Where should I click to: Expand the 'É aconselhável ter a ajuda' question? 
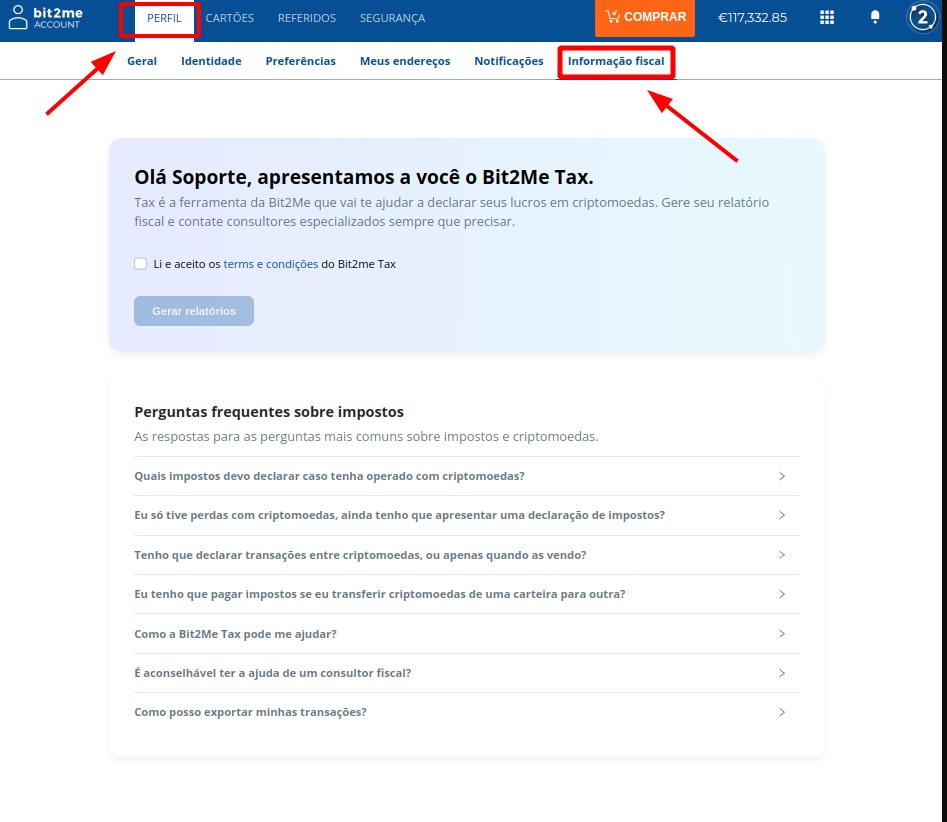coord(467,673)
